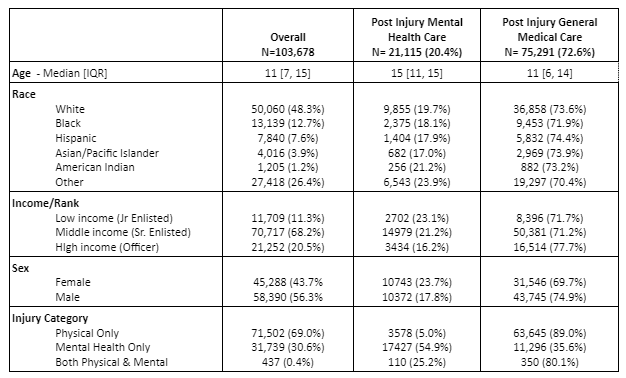The height and width of the screenshot is (378, 626).
Task: Select the Female row label
Action: (73, 282)
